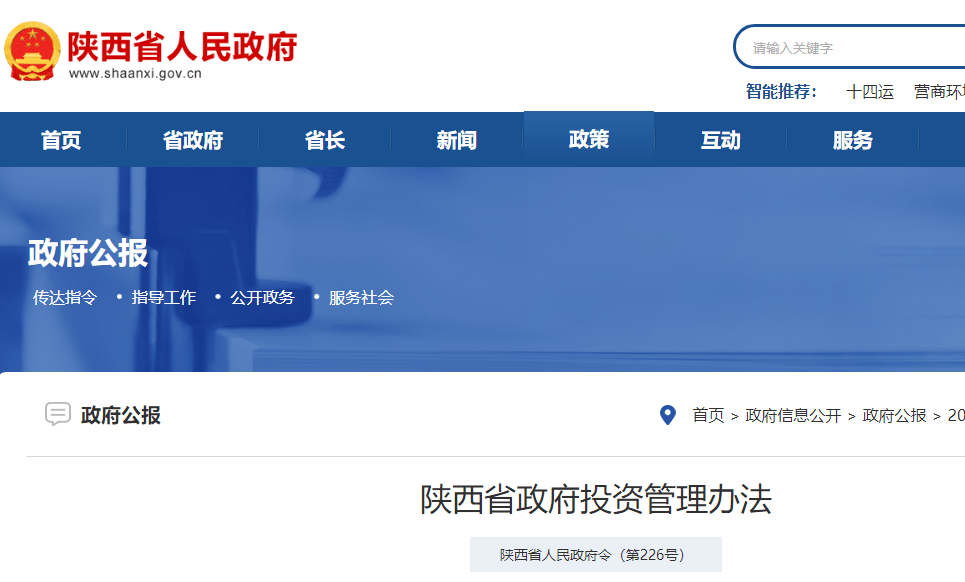Click the location pin breadcrumb icon

[668, 415]
